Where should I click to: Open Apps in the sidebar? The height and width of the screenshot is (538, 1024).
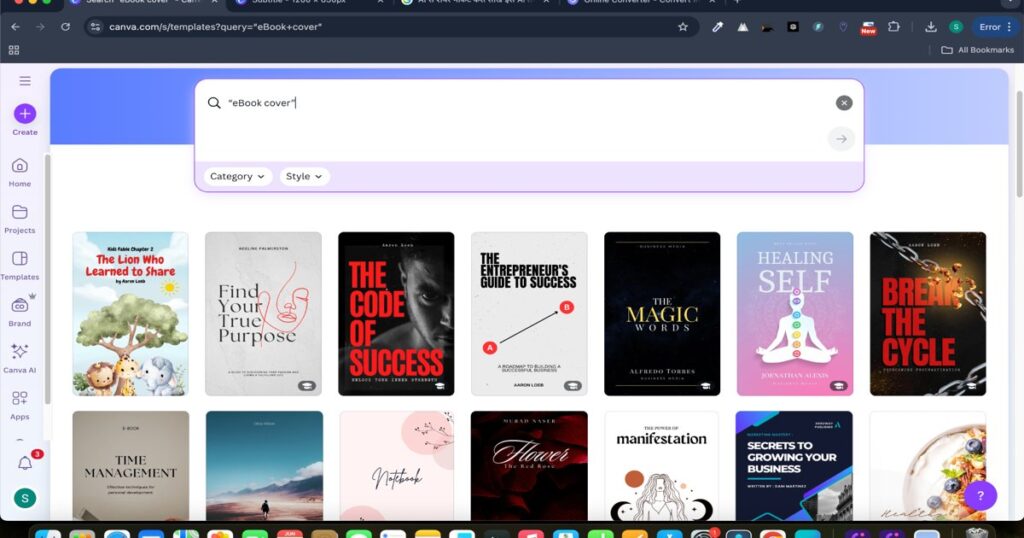click(x=20, y=405)
